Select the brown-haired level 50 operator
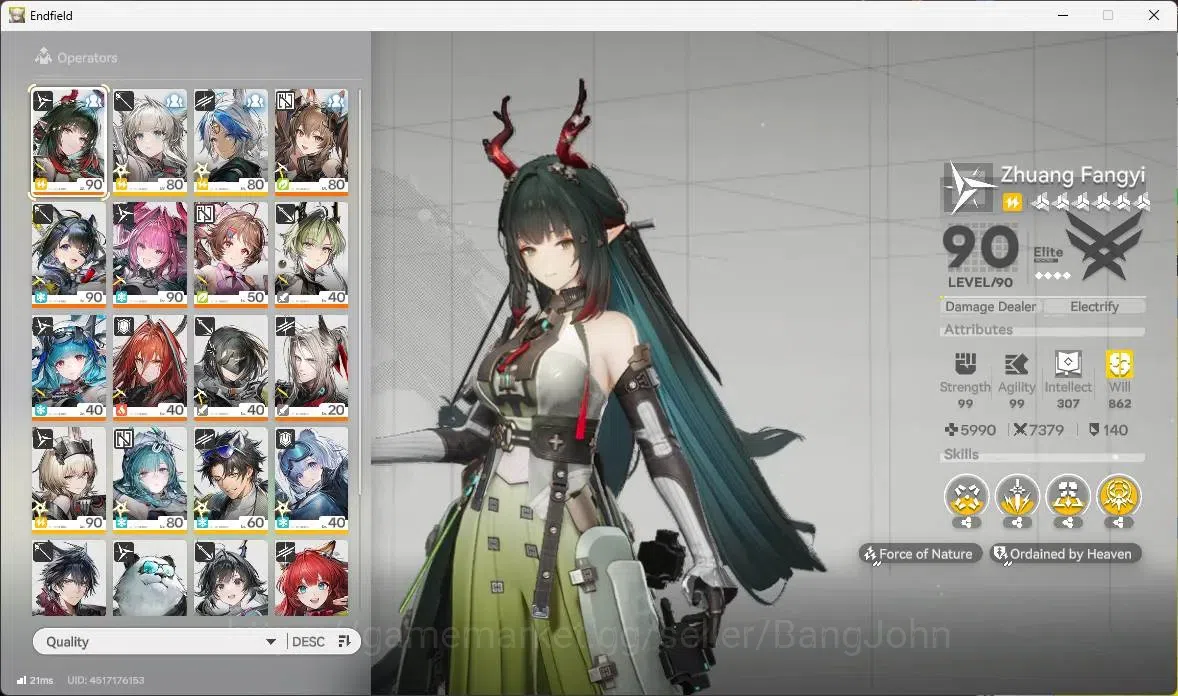This screenshot has width=1178, height=696. [x=231, y=254]
